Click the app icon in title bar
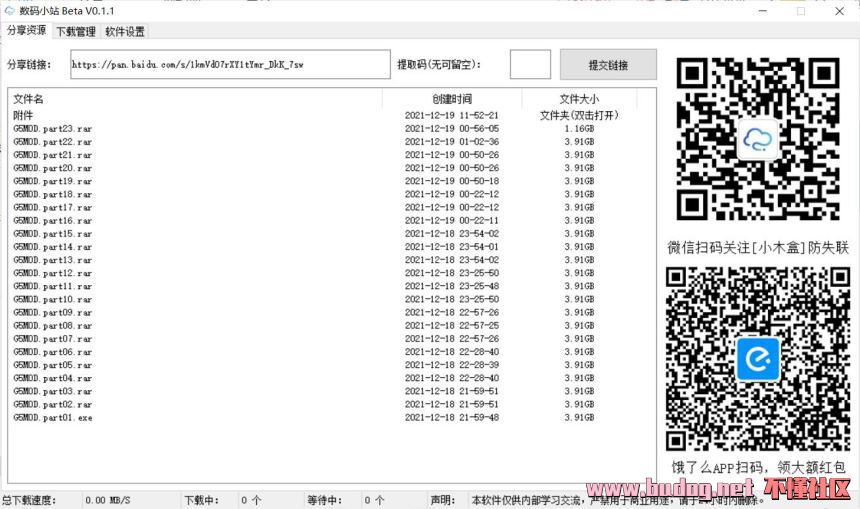The width and height of the screenshot is (860, 509). tap(10, 11)
